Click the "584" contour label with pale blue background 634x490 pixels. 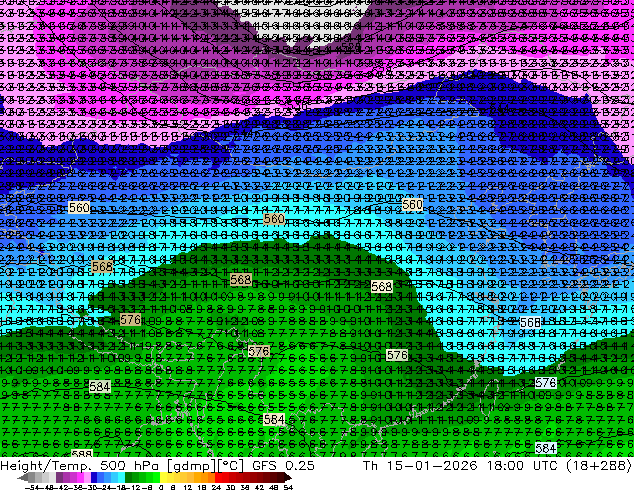(545, 448)
